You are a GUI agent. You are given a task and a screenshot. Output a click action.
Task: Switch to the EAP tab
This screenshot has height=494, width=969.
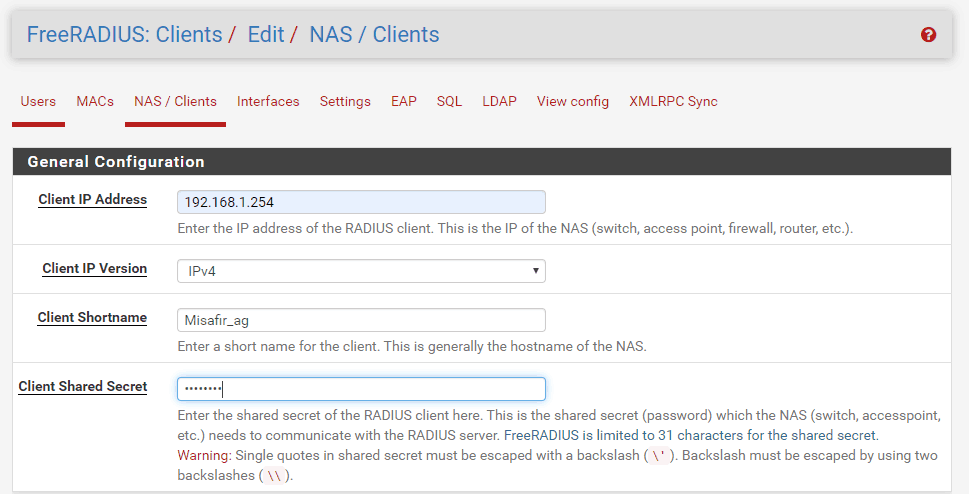pyautogui.click(x=404, y=101)
